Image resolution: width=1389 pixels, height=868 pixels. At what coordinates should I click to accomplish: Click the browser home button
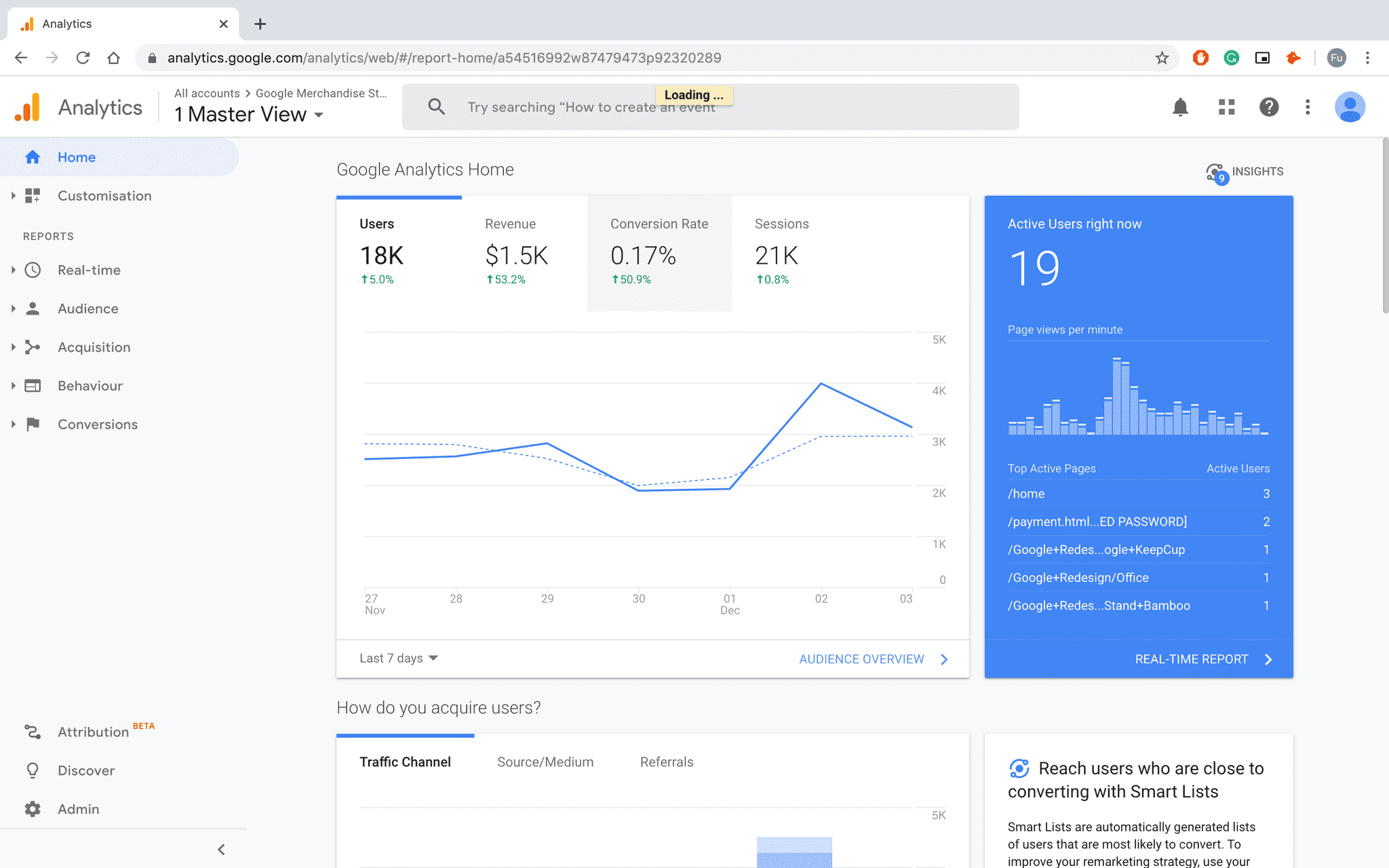[x=114, y=58]
